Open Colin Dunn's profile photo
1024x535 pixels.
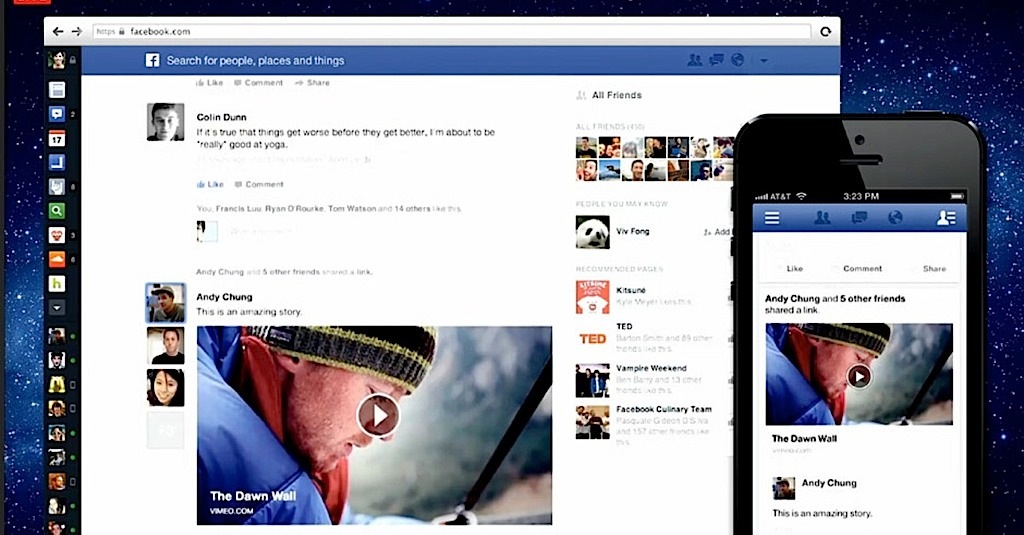(165, 122)
